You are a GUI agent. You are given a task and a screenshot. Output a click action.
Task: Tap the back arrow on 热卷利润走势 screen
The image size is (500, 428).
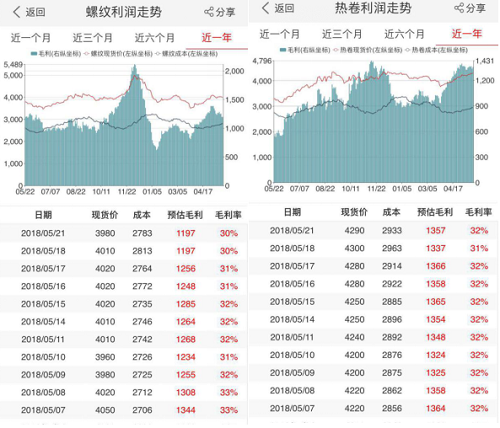pyautogui.click(x=265, y=8)
